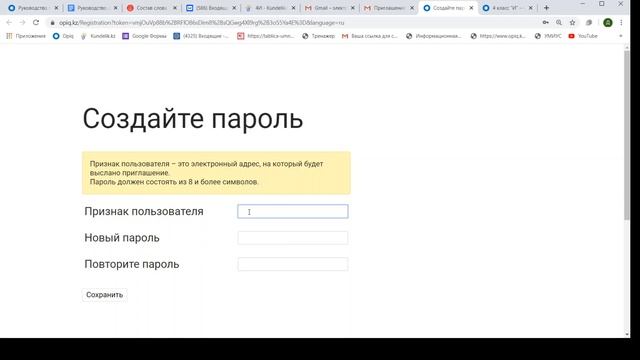The image size is (640, 360).
Task: Click the page vertical scrollbar thumb
Action: pos(627,136)
